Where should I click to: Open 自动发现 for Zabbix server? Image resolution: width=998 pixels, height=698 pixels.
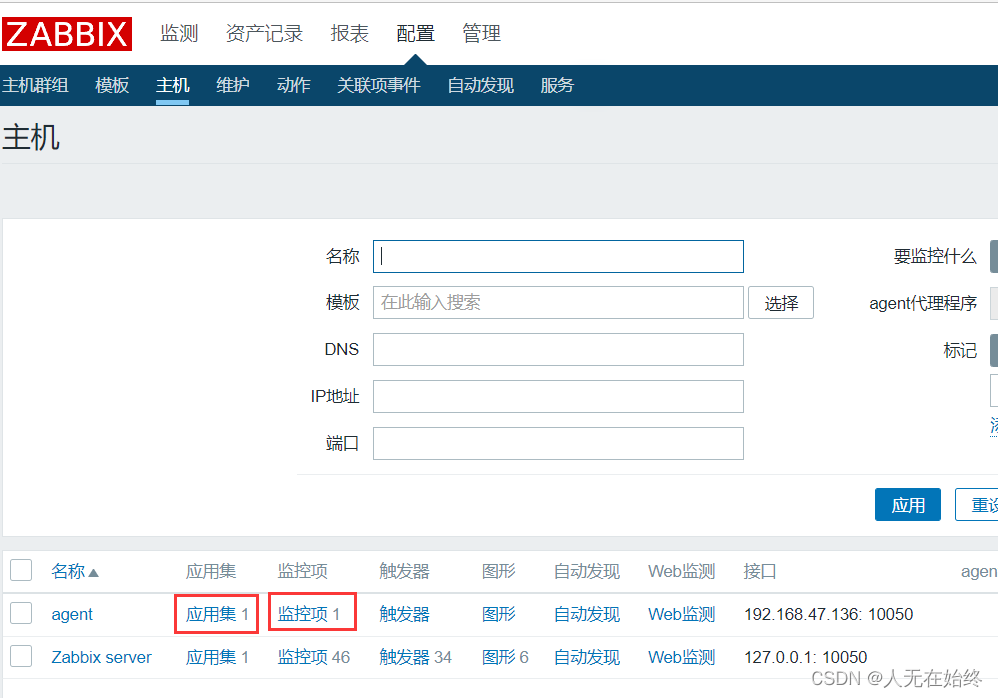[x=587, y=657]
